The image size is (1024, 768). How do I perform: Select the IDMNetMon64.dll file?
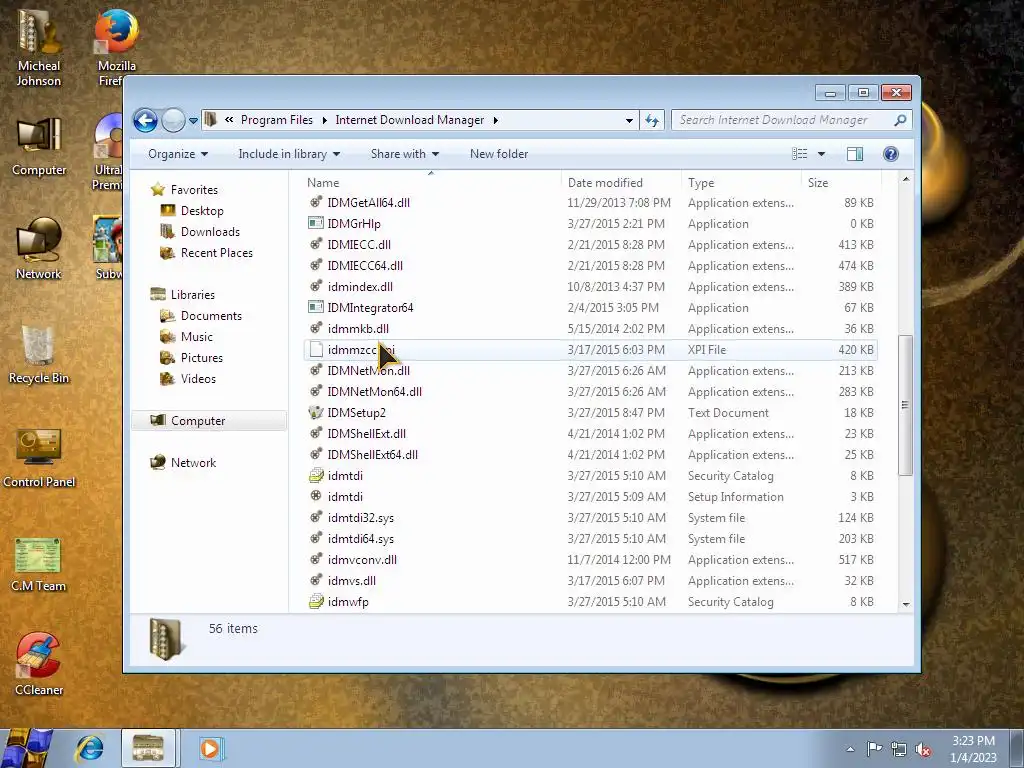[x=374, y=392]
